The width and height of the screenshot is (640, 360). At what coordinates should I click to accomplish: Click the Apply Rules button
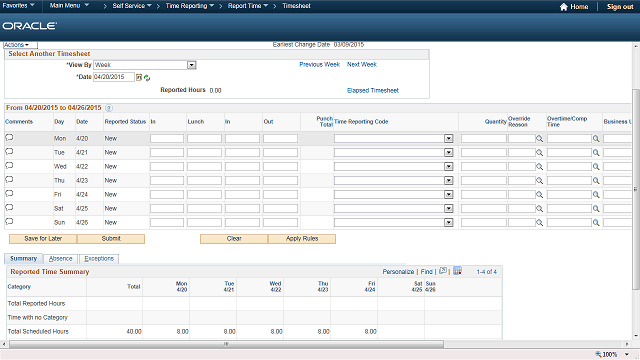coord(302,239)
